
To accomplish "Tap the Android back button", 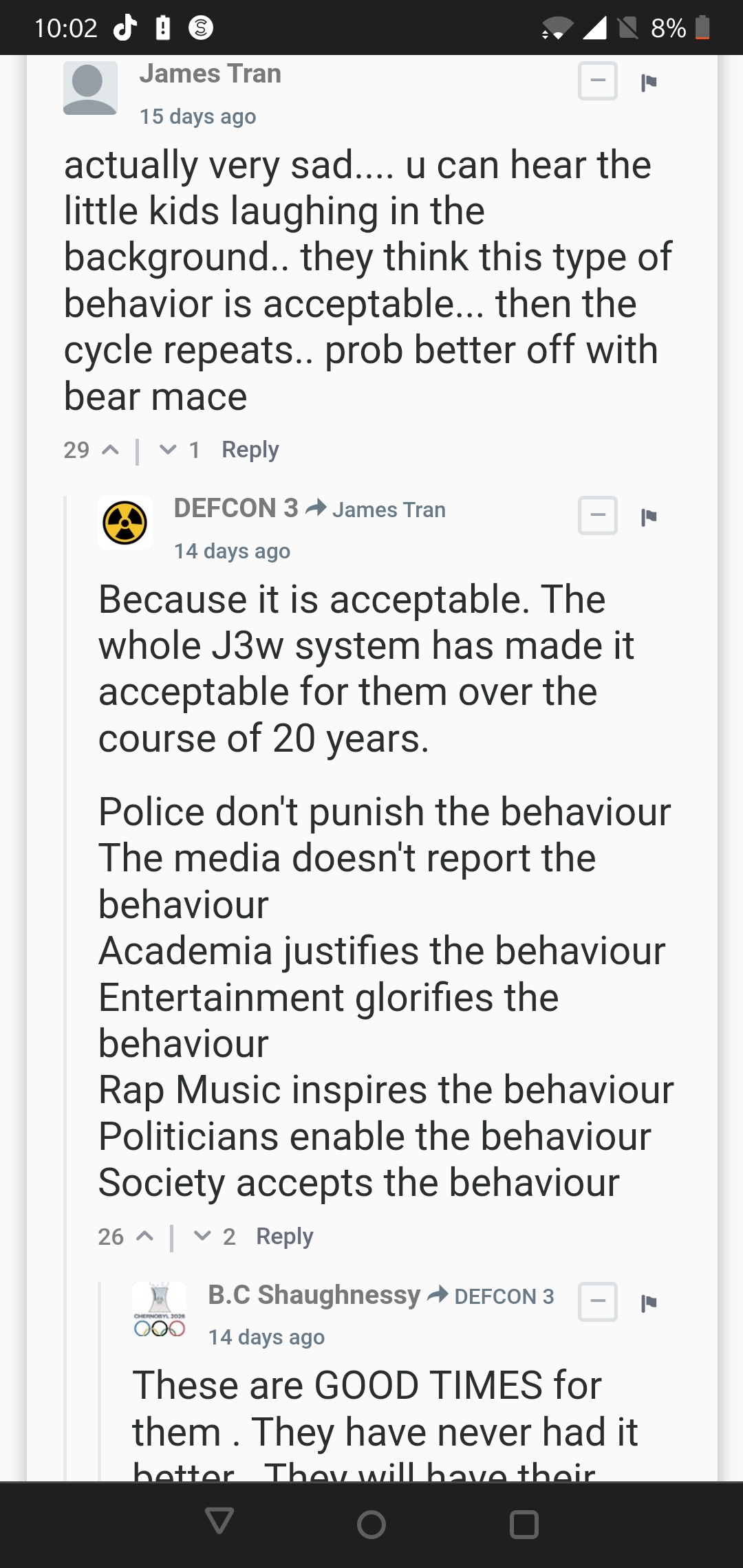I will (x=219, y=1521).
